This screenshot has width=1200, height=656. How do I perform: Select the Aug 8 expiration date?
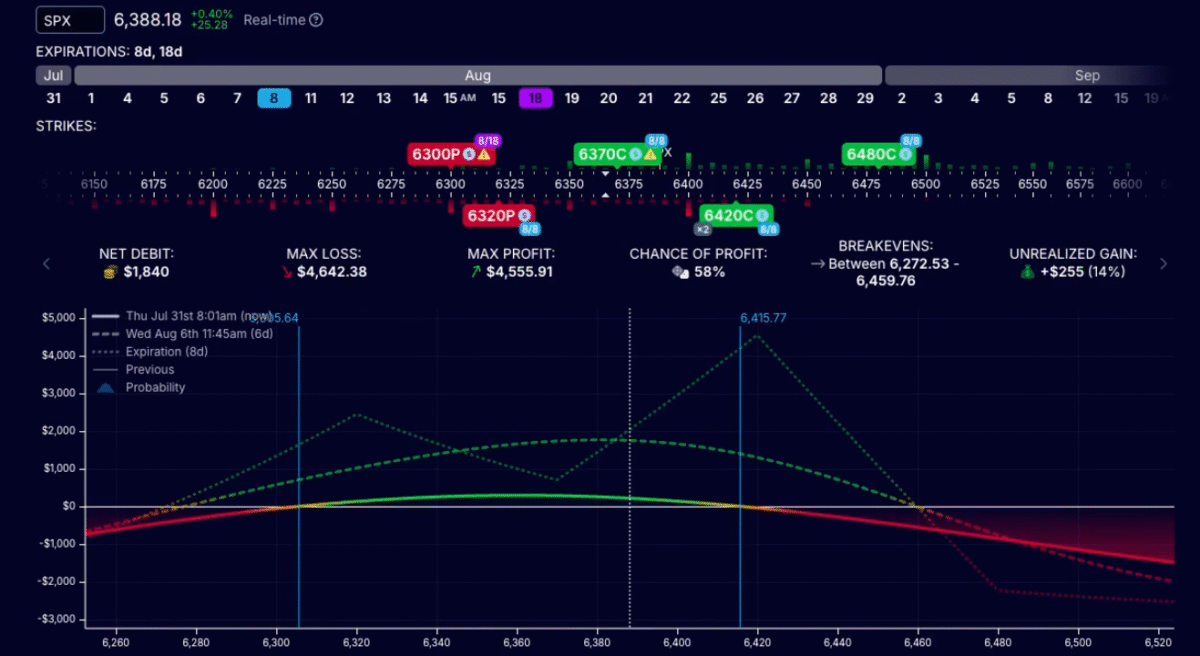coord(274,98)
